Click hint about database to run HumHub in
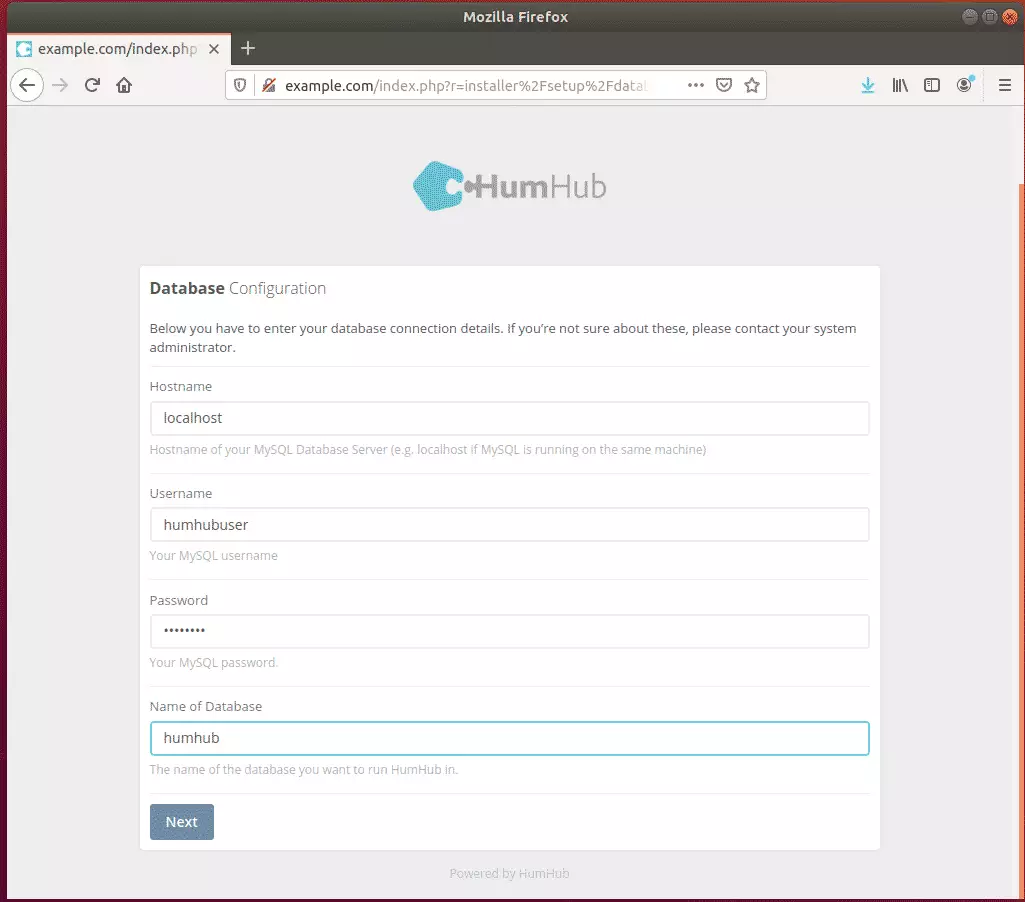 click(304, 769)
